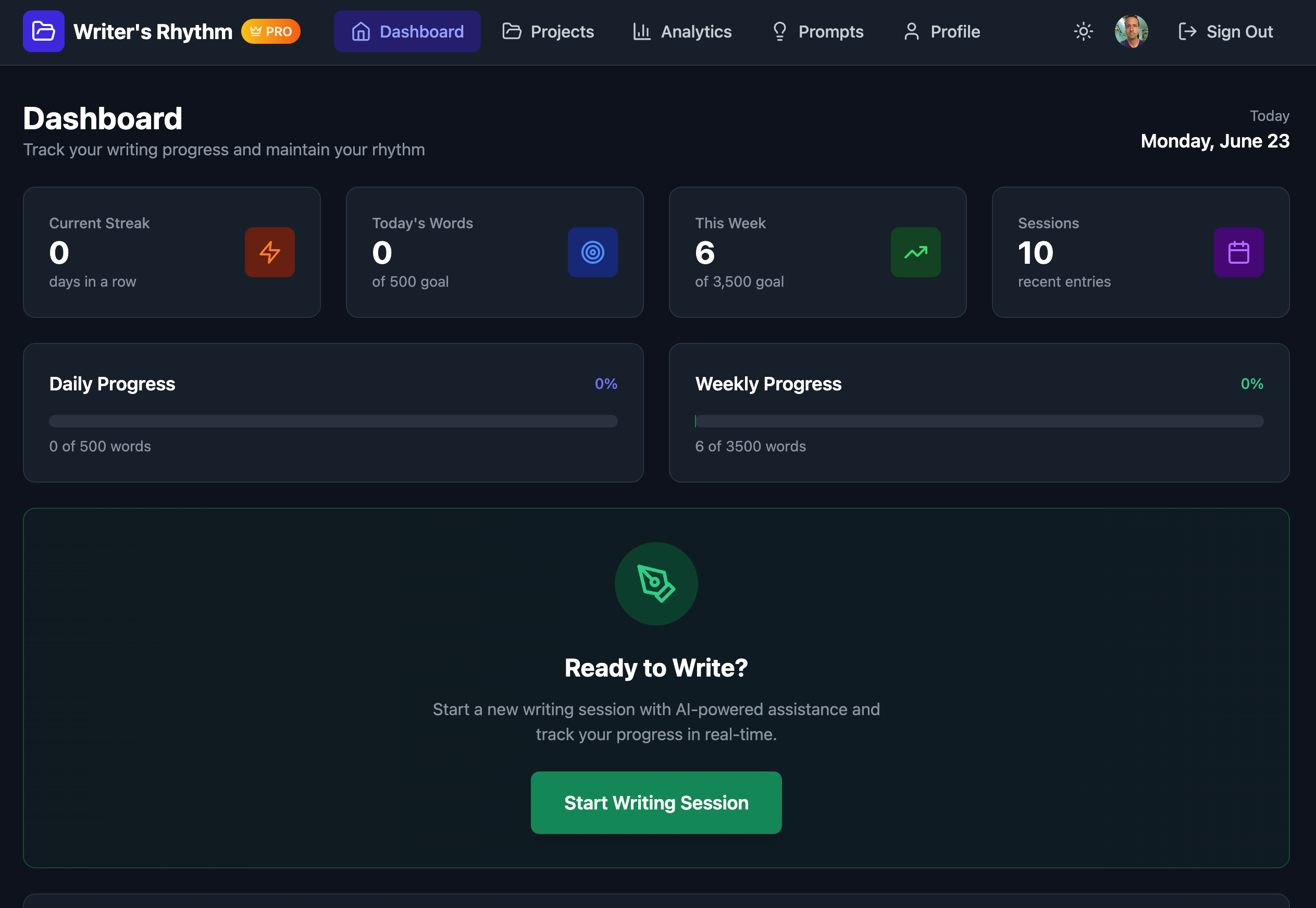Viewport: 1316px width, 908px height.
Task: Click the lightning bolt streak icon
Action: (x=269, y=252)
